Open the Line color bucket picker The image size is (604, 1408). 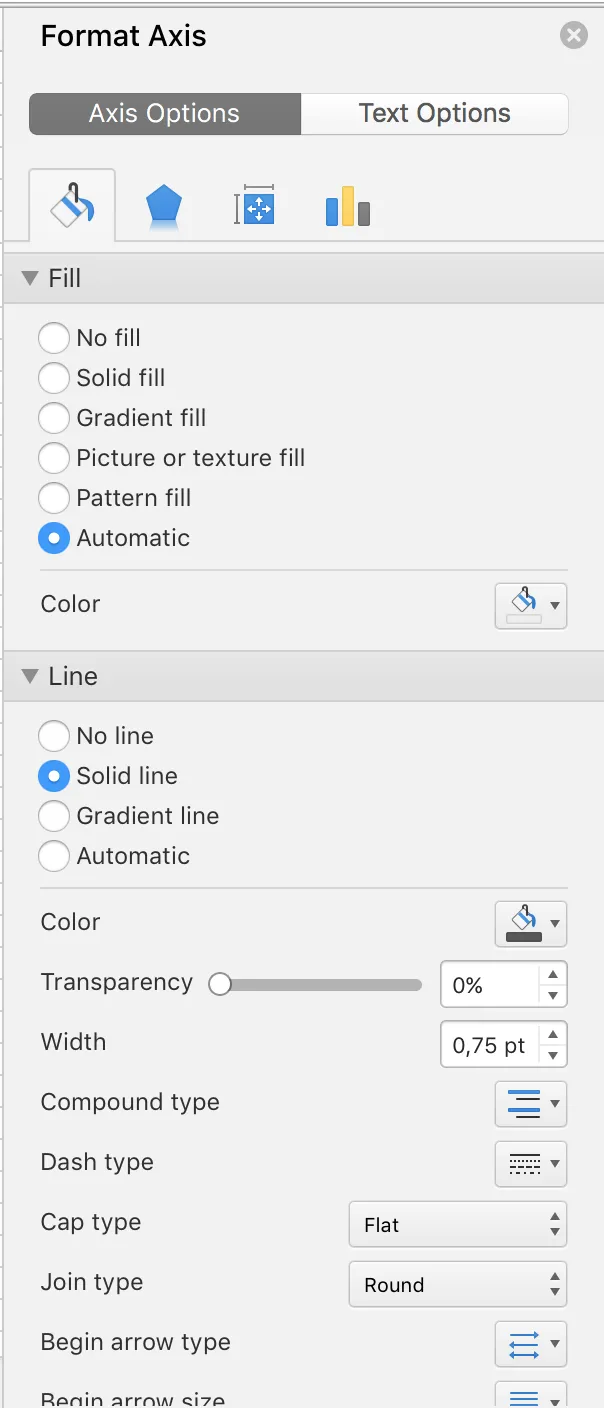(x=531, y=923)
